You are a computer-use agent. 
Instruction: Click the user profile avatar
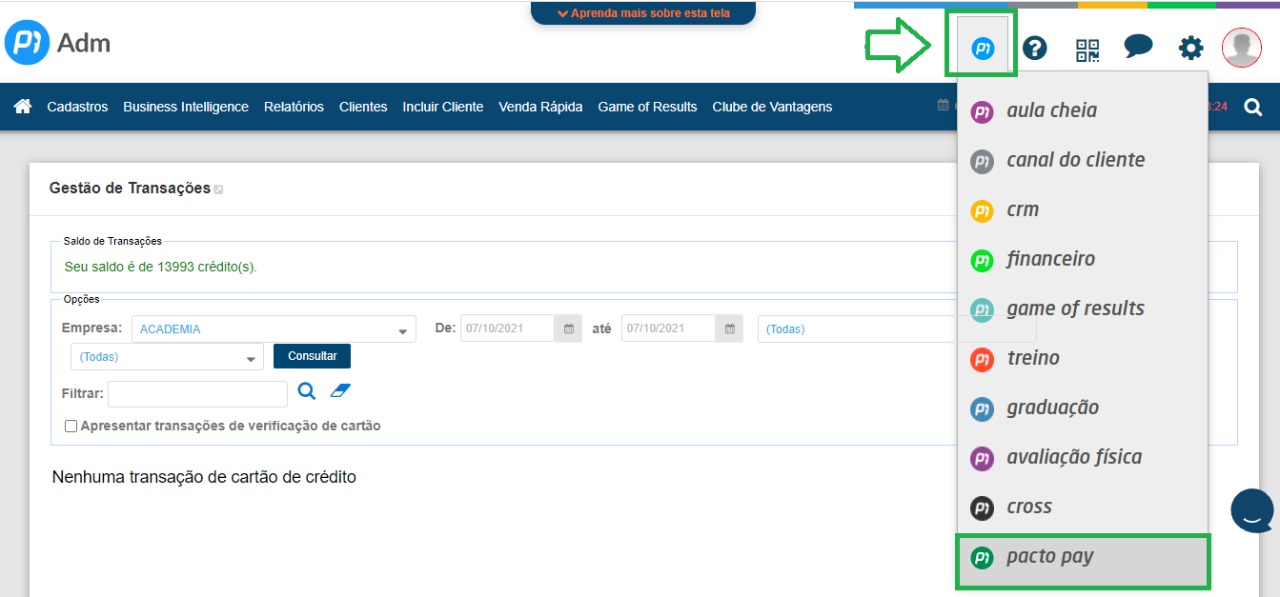pos(1241,47)
